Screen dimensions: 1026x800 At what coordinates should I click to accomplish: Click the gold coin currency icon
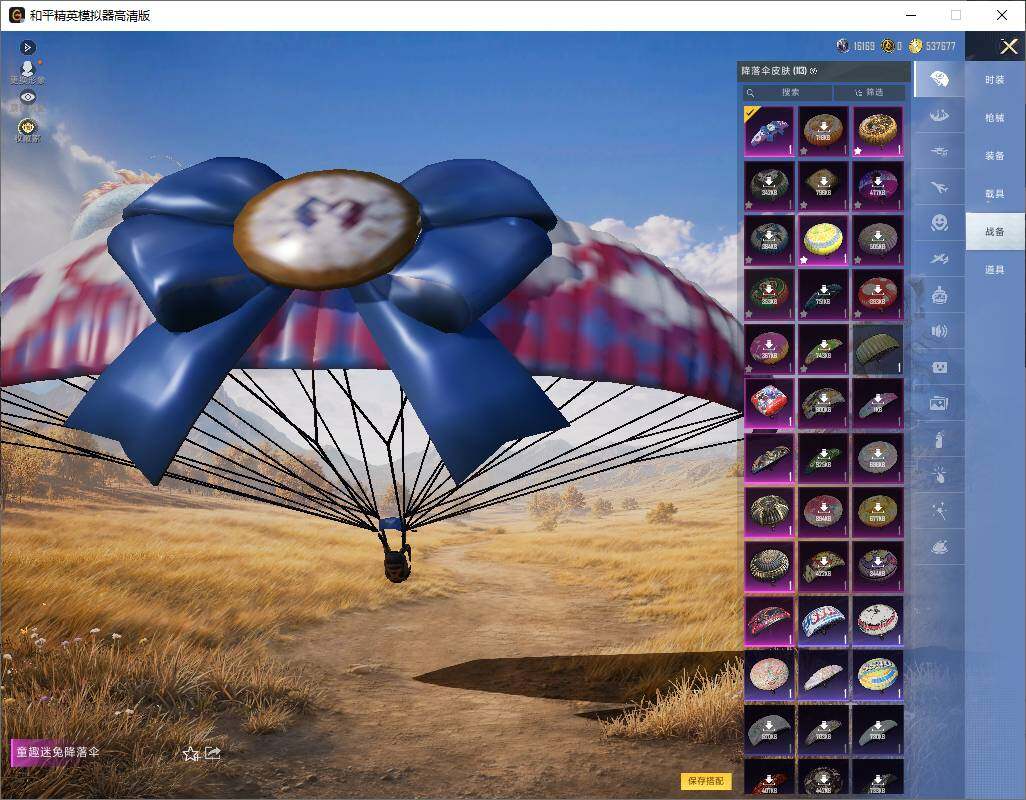(915, 46)
